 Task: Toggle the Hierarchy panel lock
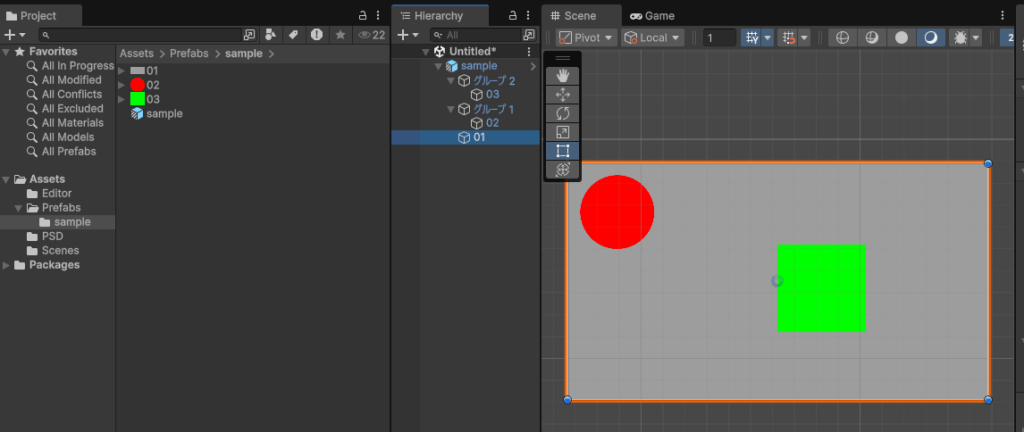pyautogui.click(x=513, y=15)
